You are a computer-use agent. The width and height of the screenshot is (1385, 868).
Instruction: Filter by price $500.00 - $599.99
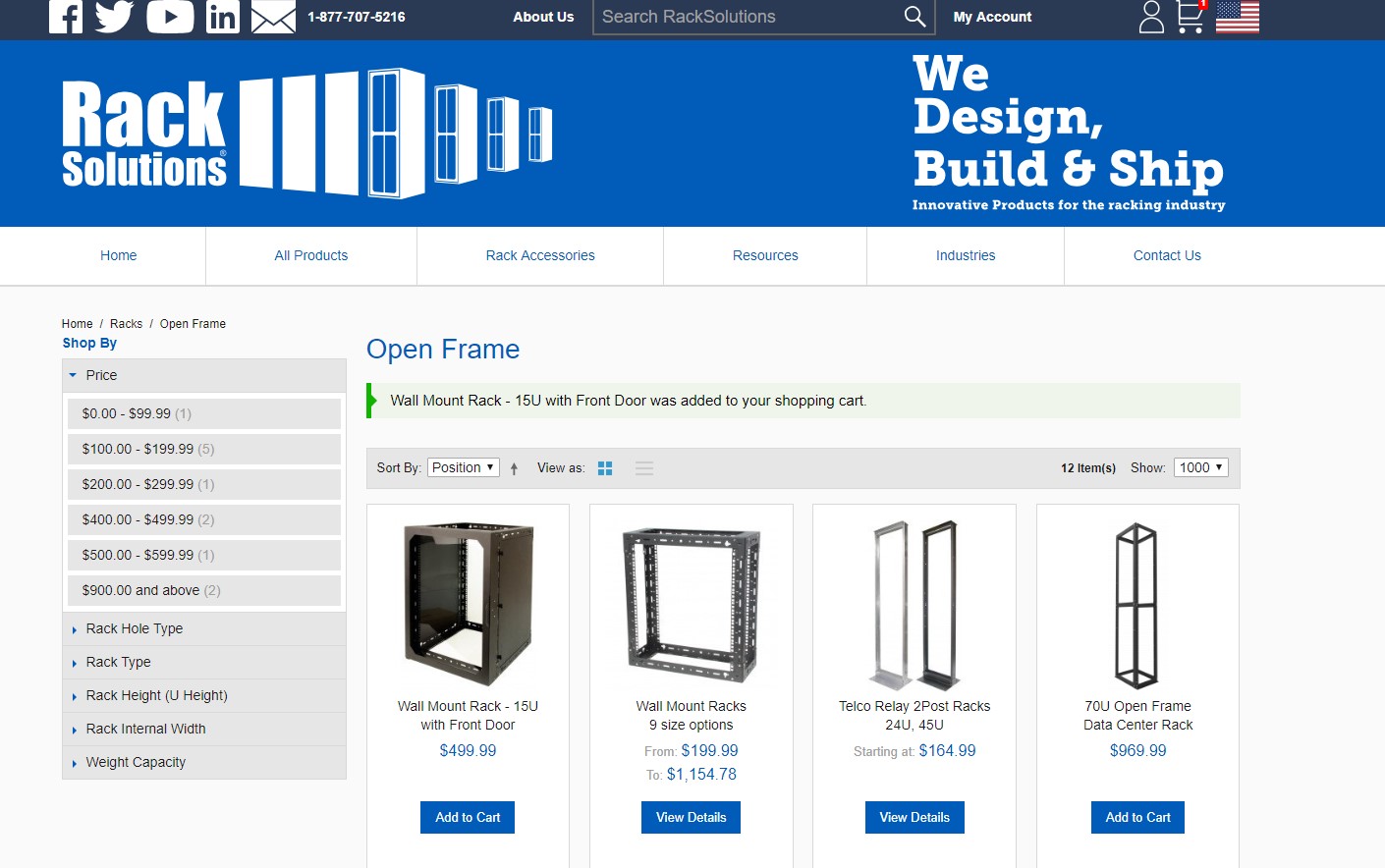(204, 555)
